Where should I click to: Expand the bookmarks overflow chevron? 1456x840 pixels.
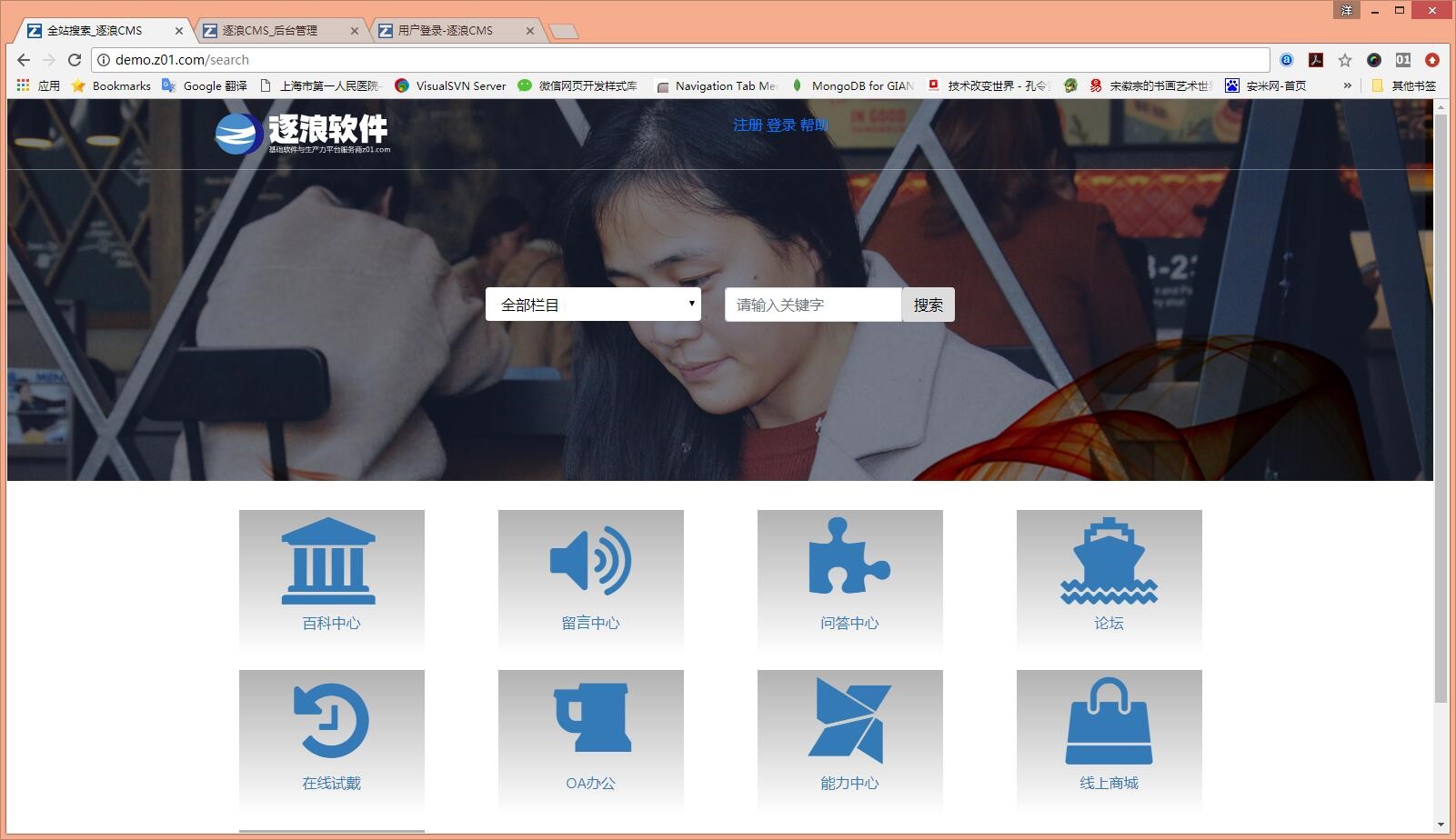coord(1347,85)
